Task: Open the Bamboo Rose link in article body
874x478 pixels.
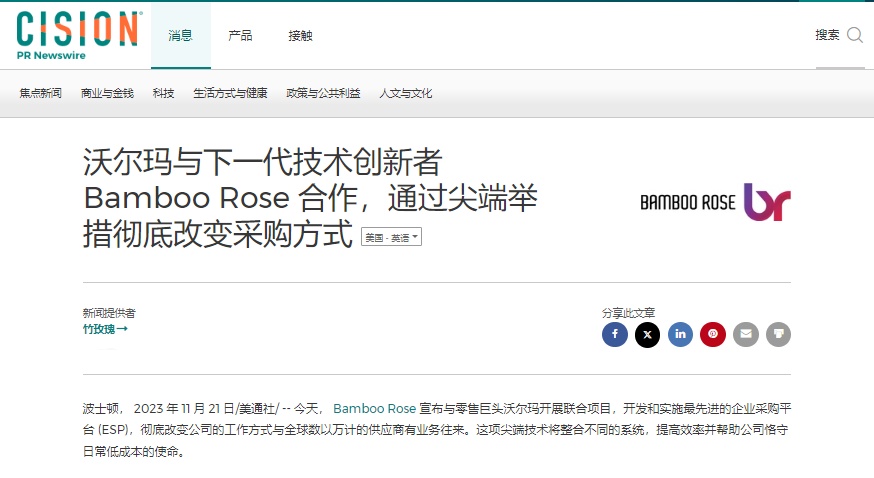Action: pyautogui.click(x=375, y=408)
